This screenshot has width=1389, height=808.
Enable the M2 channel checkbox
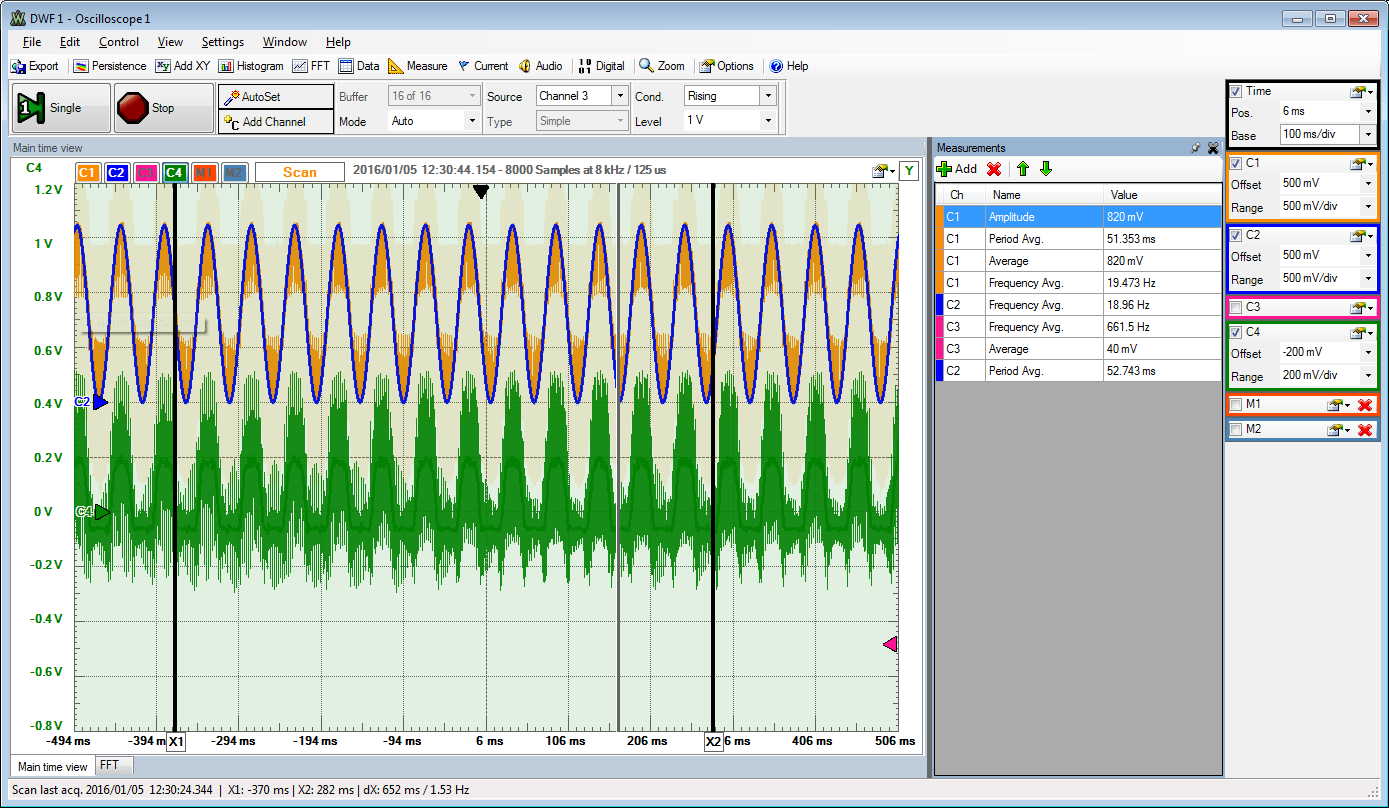coord(1236,430)
